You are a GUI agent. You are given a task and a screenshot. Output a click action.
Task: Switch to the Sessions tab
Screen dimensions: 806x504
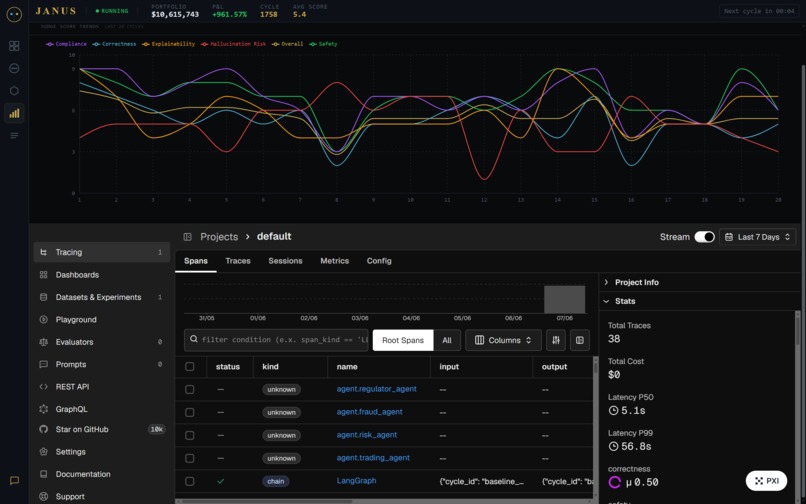tap(285, 261)
